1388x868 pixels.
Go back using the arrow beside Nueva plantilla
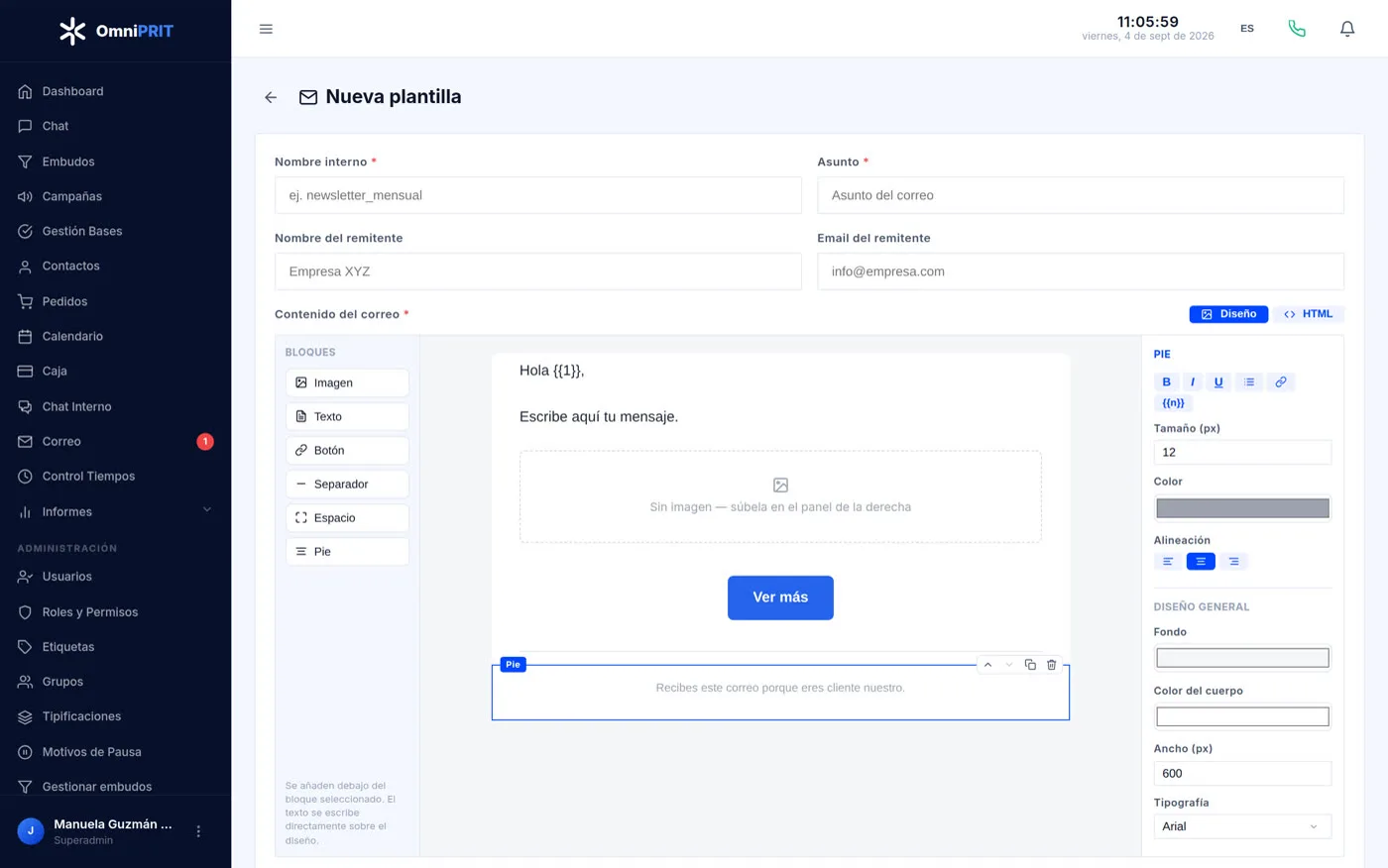pyautogui.click(x=271, y=97)
